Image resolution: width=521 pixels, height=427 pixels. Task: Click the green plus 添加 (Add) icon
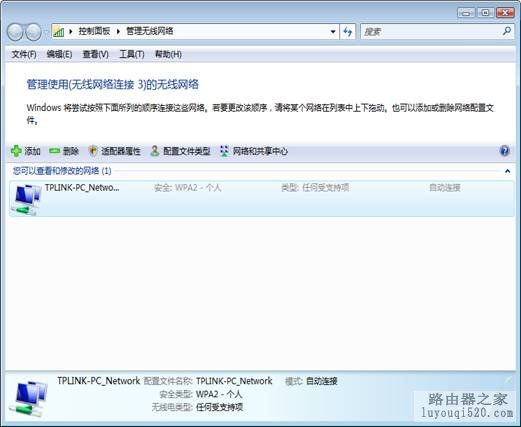[16, 151]
